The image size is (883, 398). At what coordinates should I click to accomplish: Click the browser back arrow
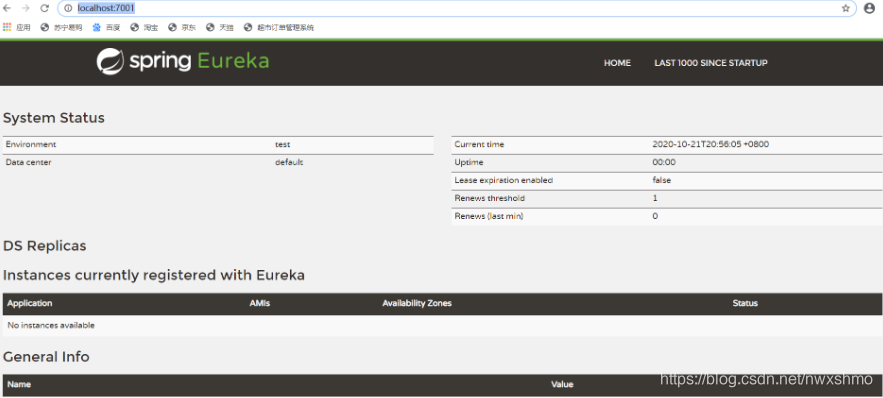[x=7, y=8]
